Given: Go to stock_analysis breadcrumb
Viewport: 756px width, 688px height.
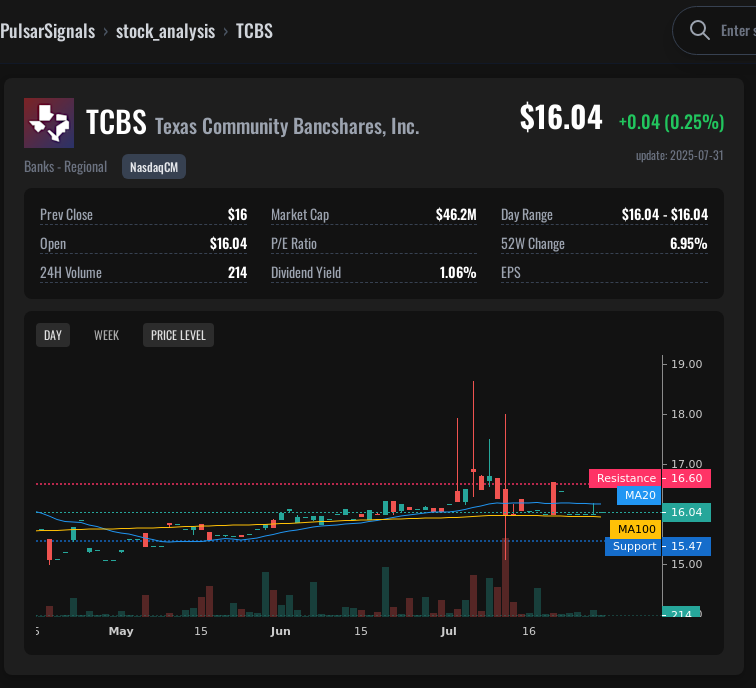Looking at the screenshot, I should 165,31.
